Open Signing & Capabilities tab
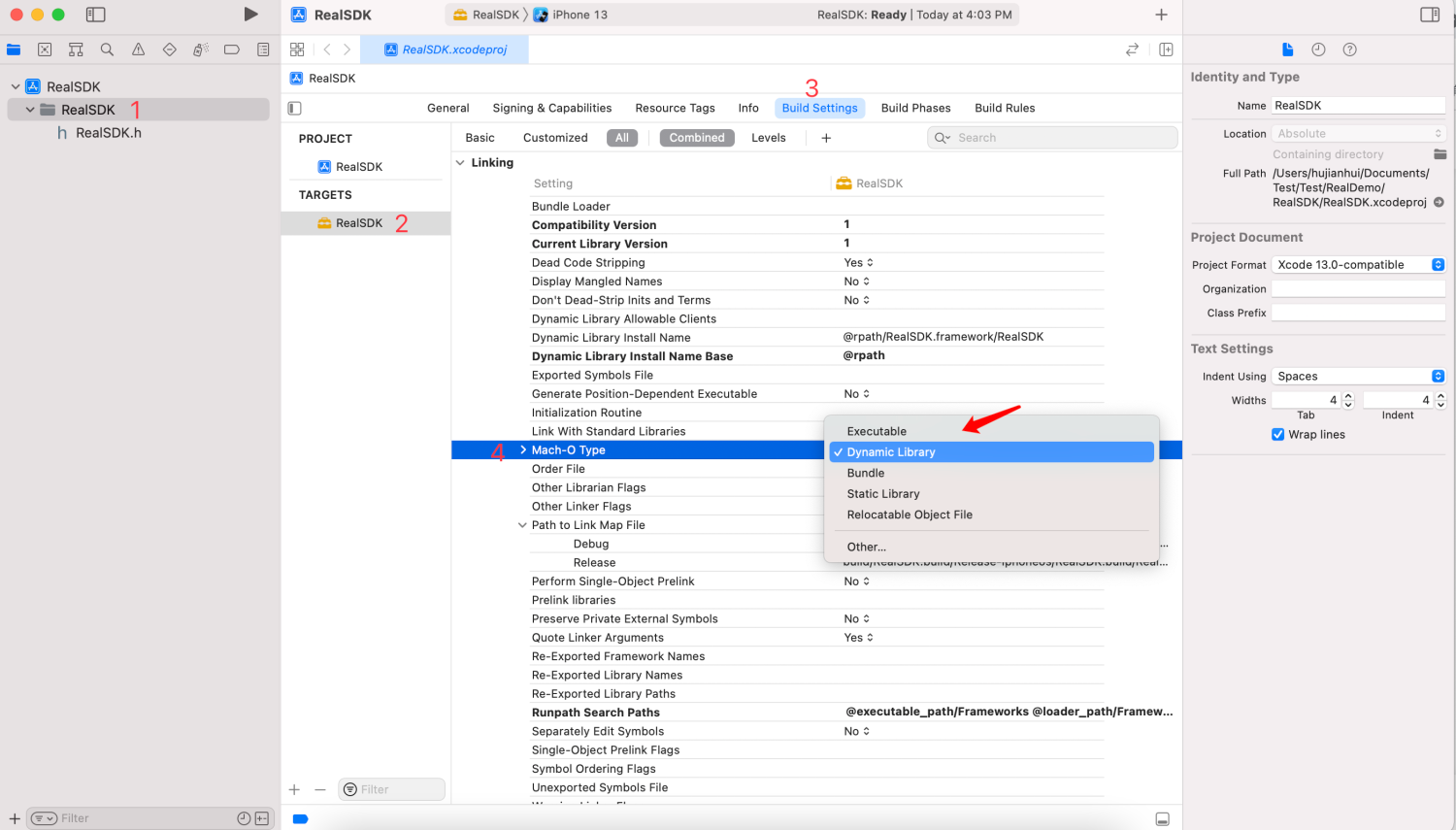 tap(552, 108)
